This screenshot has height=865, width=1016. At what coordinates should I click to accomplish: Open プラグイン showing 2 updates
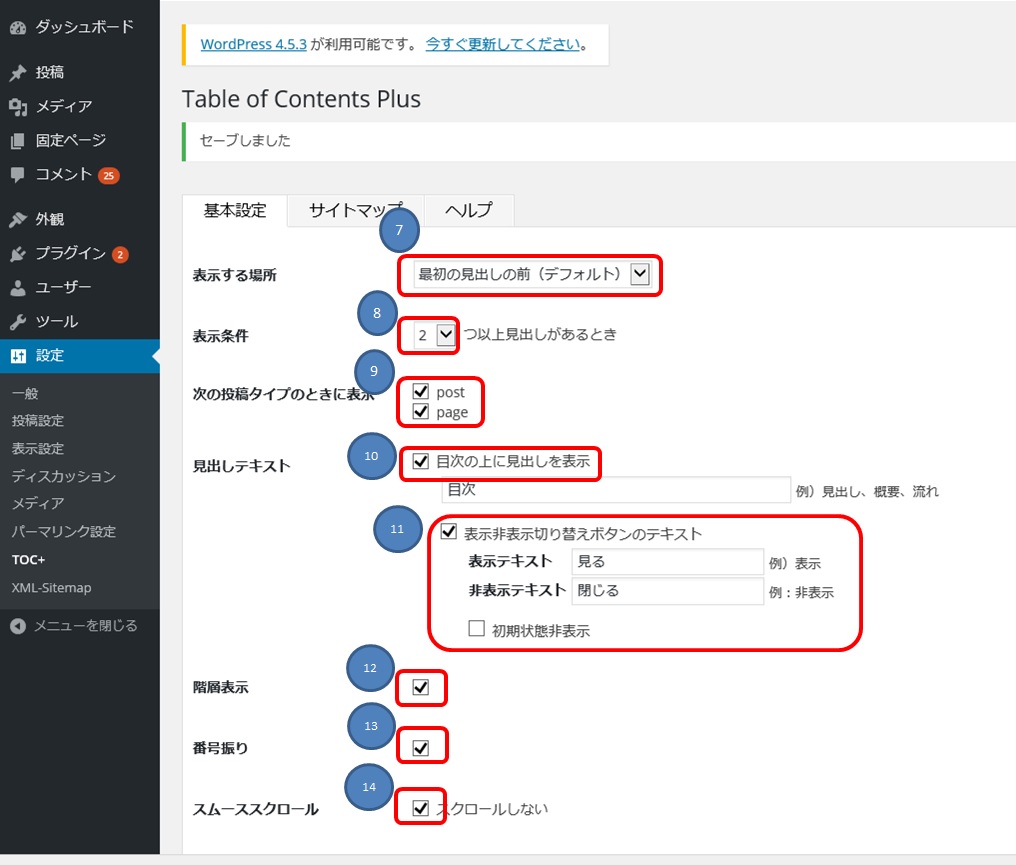click(60, 253)
